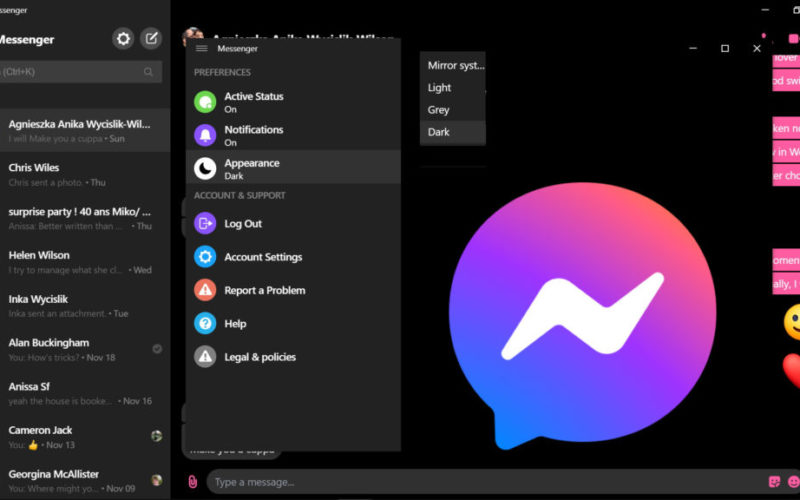Image resolution: width=800 pixels, height=500 pixels.
Task: Close the preferences window
Action: pyautogui.click(x=757, y=48)
